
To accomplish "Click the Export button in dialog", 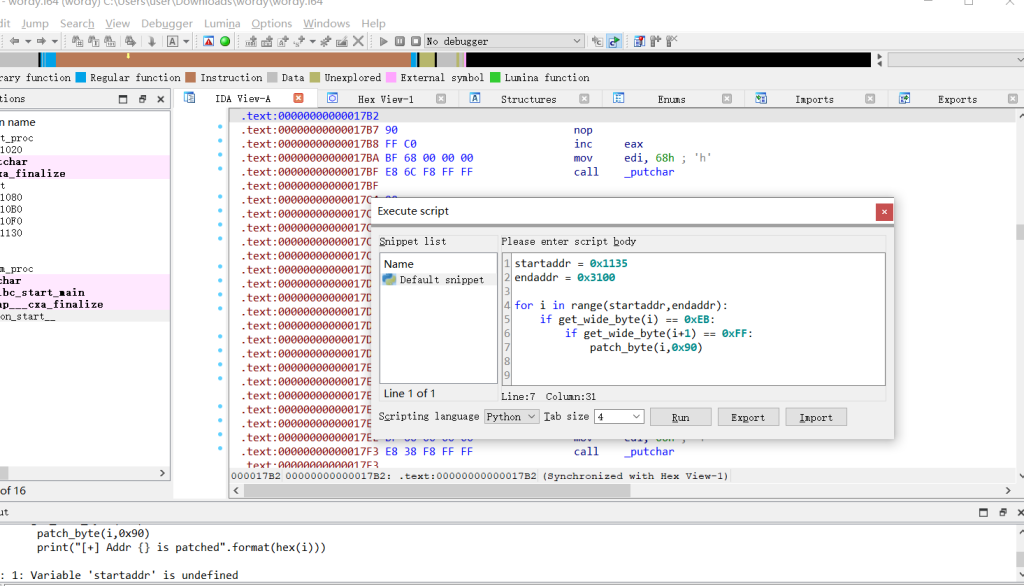I will [x=747, y=417].
